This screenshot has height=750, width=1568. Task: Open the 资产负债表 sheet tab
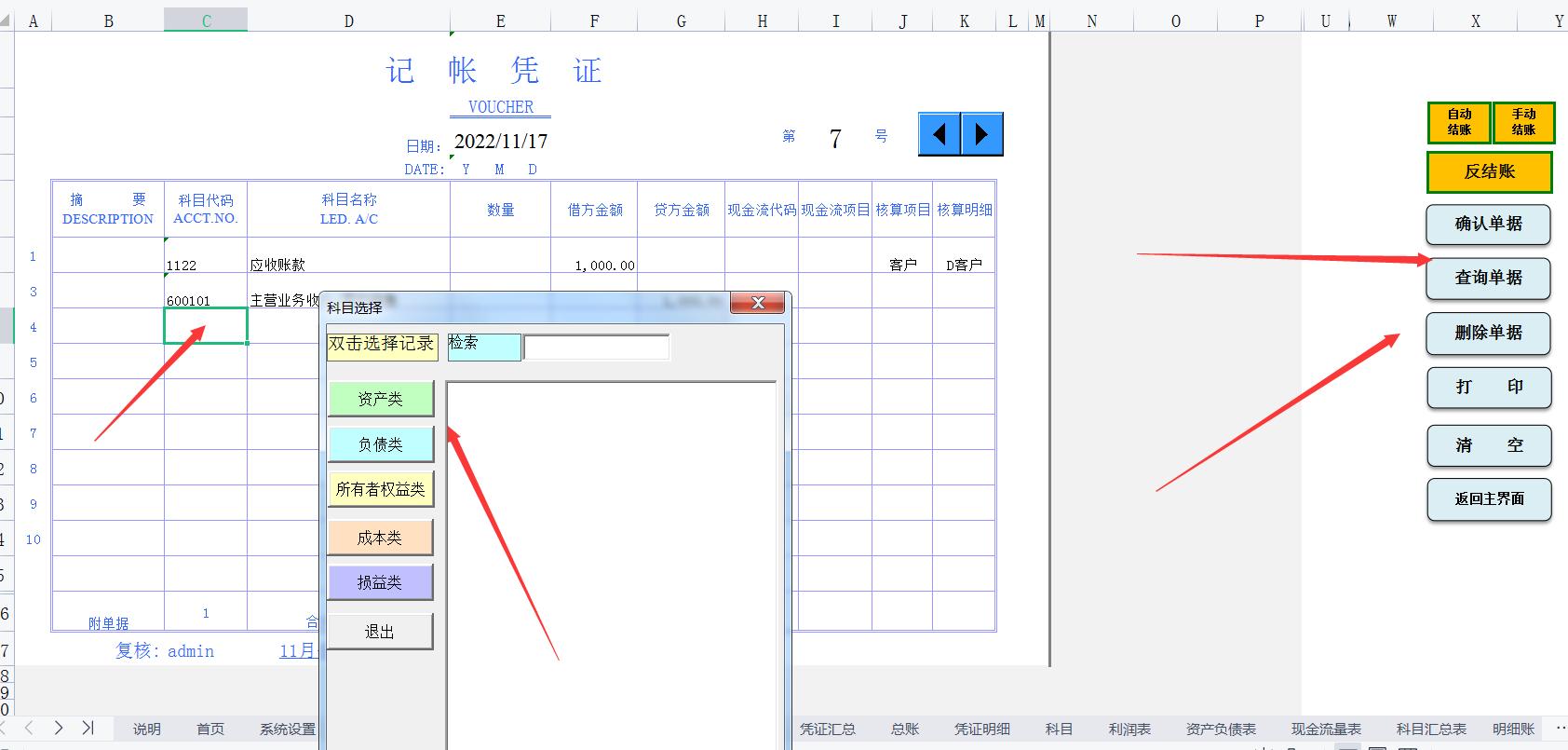coord(1221,729)
